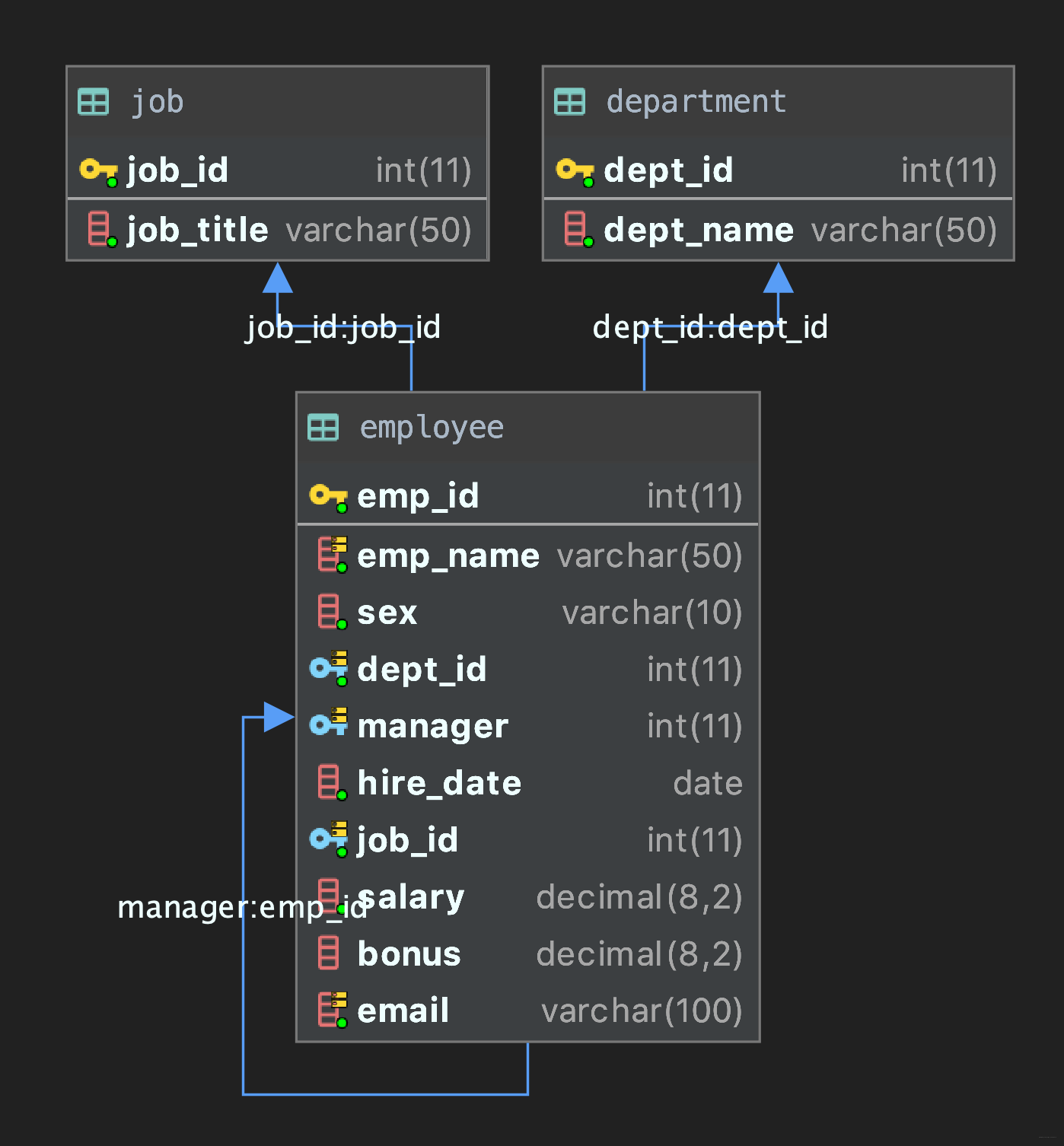Click the job_id:job_id relationship label
The width and height of the screenshot is (1064, 1146).
343,327
